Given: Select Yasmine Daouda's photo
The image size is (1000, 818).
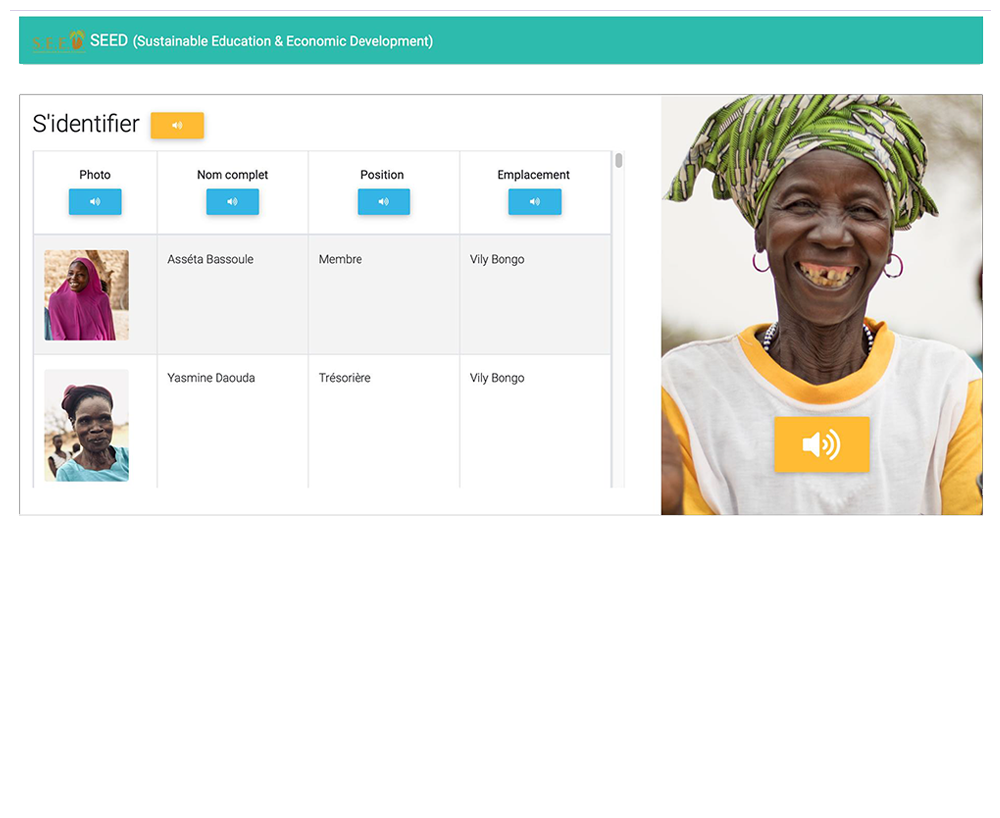Looking at the screenshot, I should pyautogui.click(x=86, y=425).
